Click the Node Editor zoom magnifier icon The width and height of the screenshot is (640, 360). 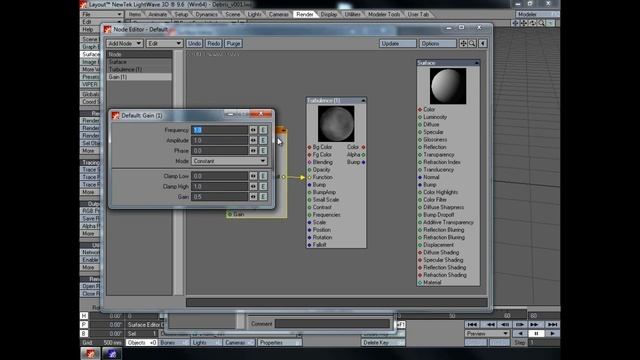click(472, 43)
